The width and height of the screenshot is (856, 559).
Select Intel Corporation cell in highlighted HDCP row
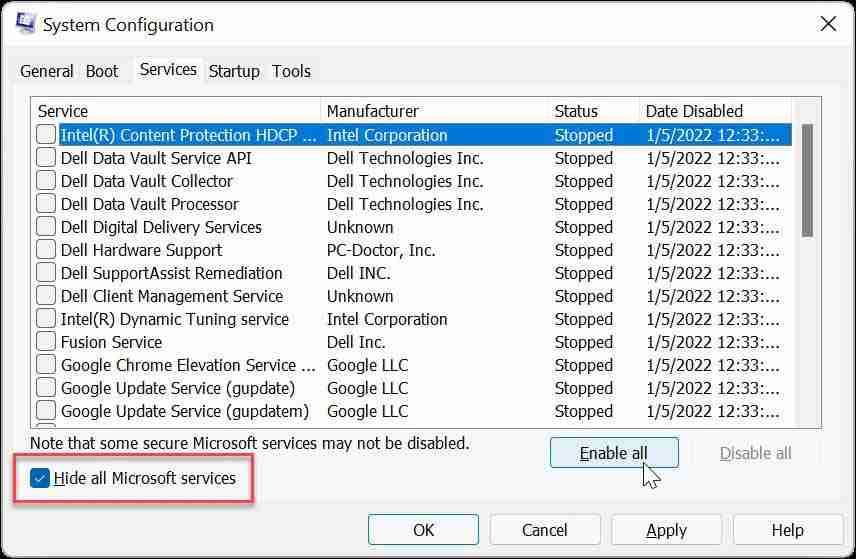387,135
